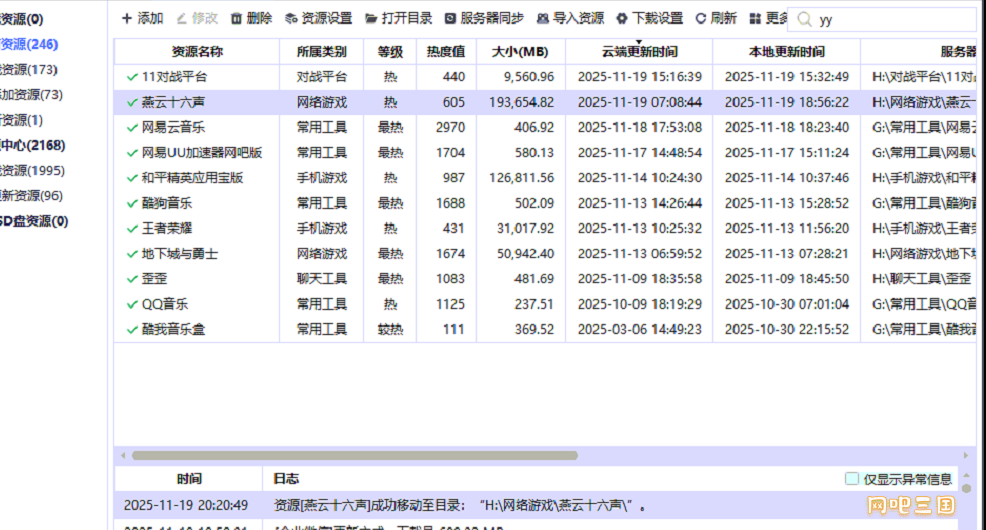The image size is (986, 530).
Task: Select the 酷我音乐盒 resource name
Action: click(x=173, y=329)
